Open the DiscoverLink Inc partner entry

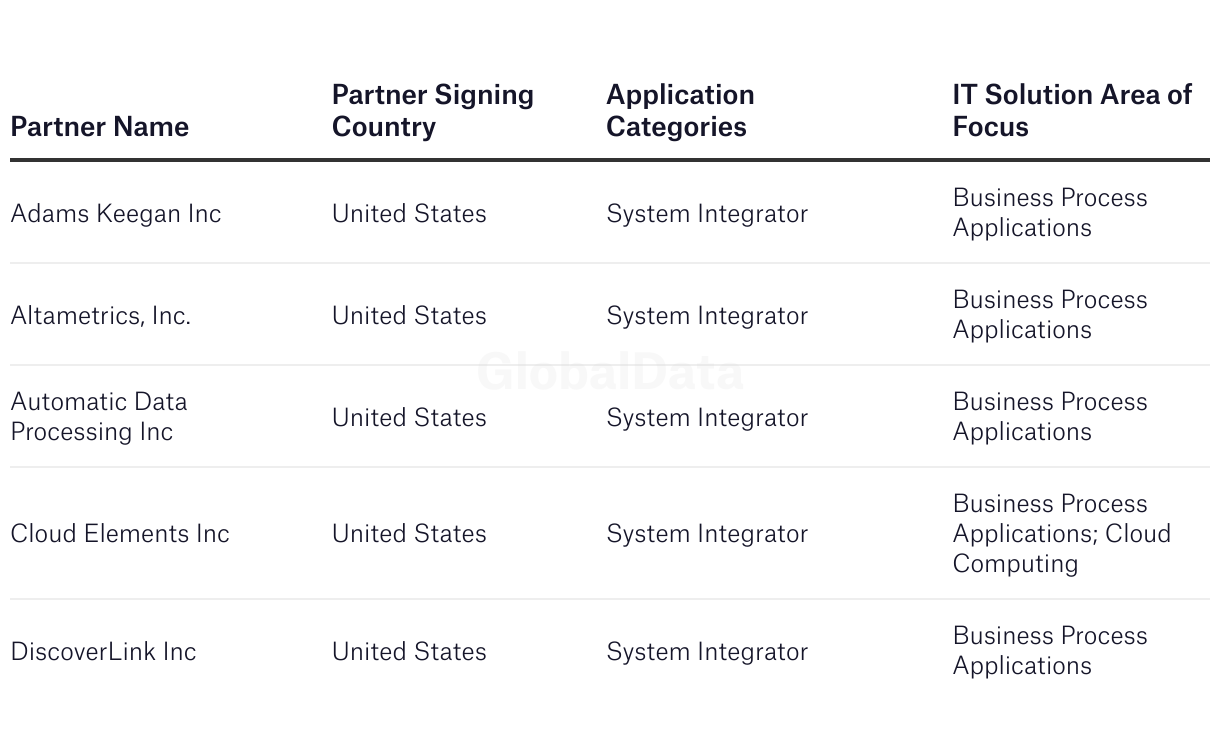pyautogui.click(x=104, y=652)
